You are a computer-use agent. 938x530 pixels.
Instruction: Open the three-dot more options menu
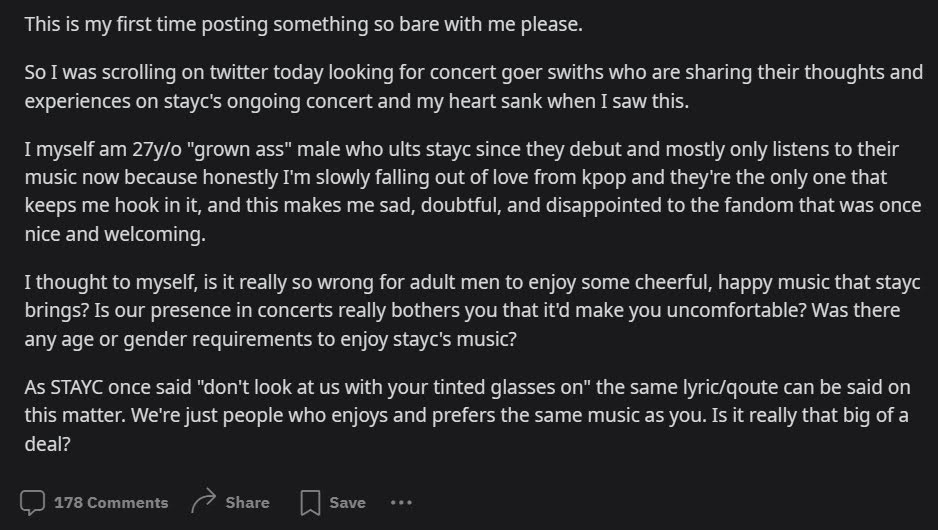401,502
